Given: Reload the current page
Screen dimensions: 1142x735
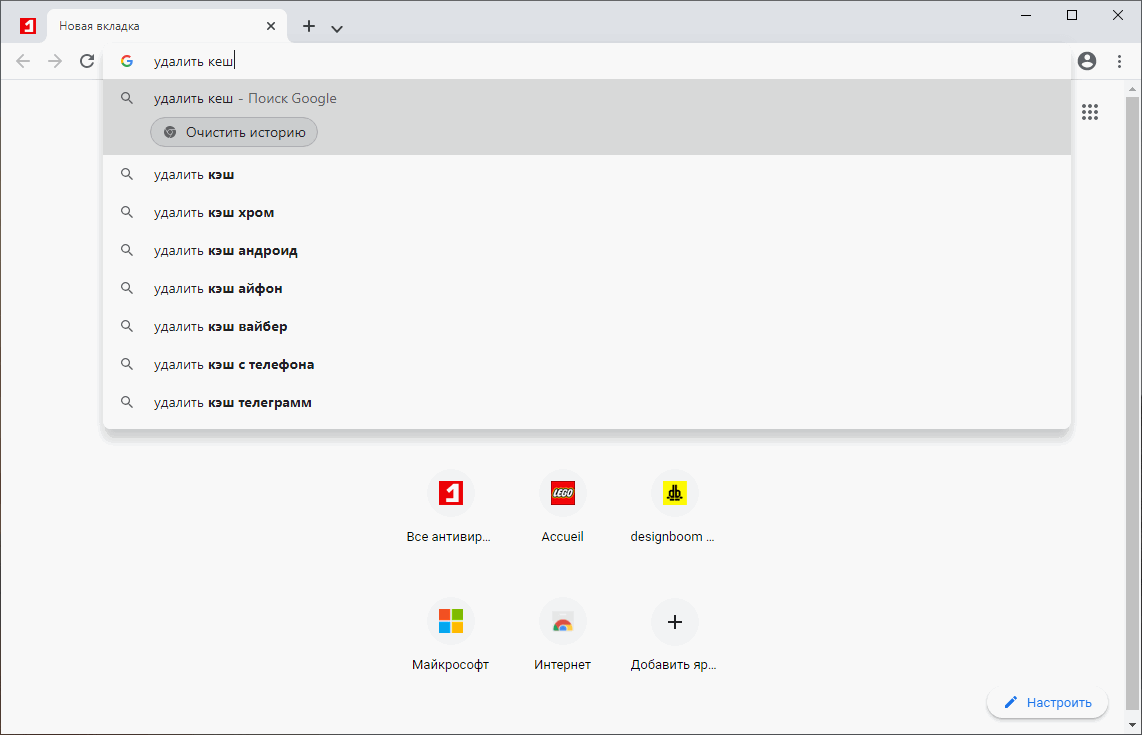Looking at the screenshot, I should click(87, 61).
